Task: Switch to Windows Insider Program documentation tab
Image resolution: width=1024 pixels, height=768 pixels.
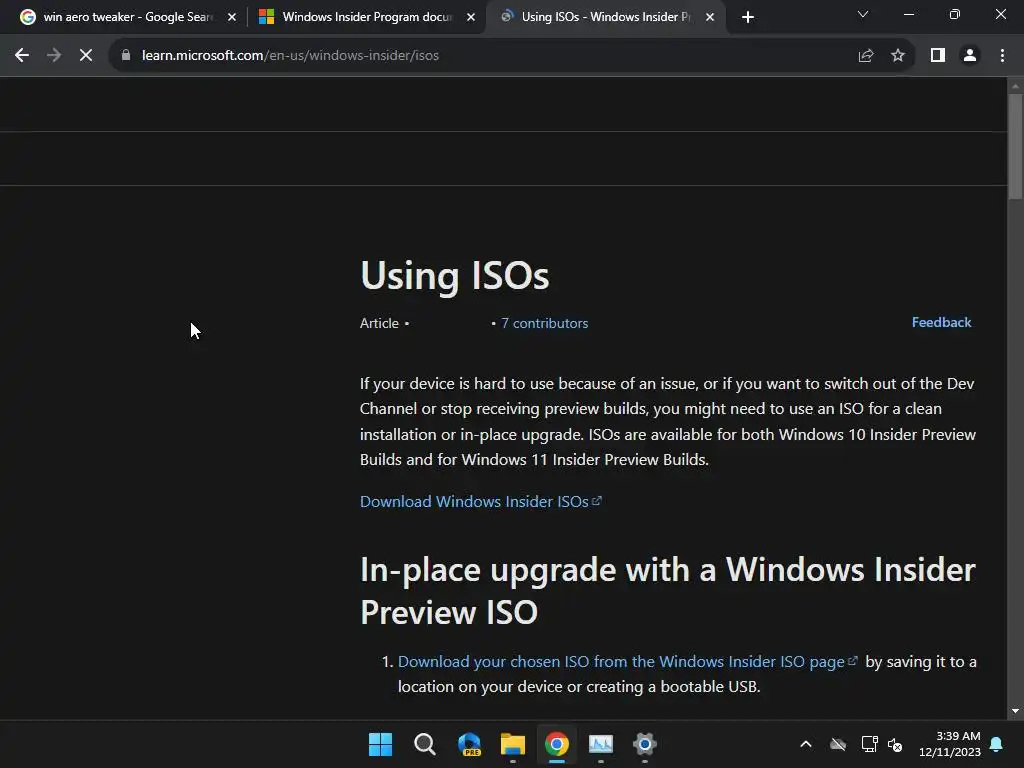Action: (x=366, y=17)
